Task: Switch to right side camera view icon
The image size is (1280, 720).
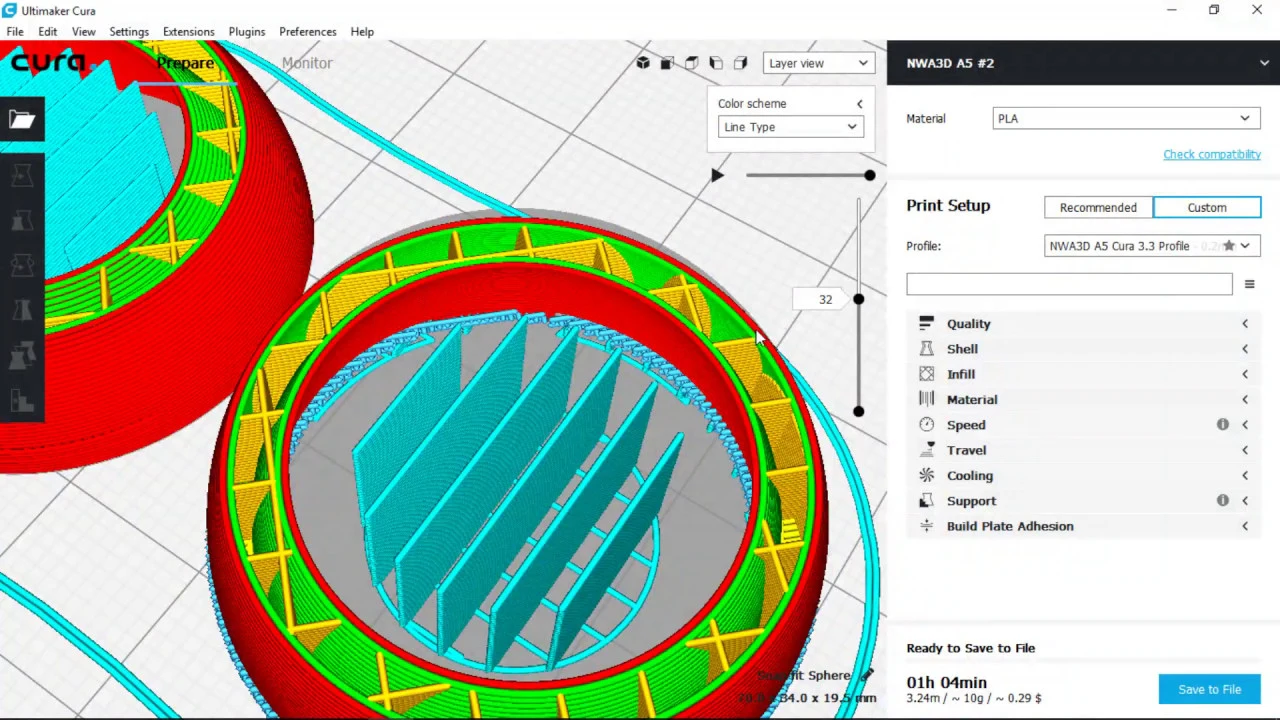Action: [x=740, y=63]
